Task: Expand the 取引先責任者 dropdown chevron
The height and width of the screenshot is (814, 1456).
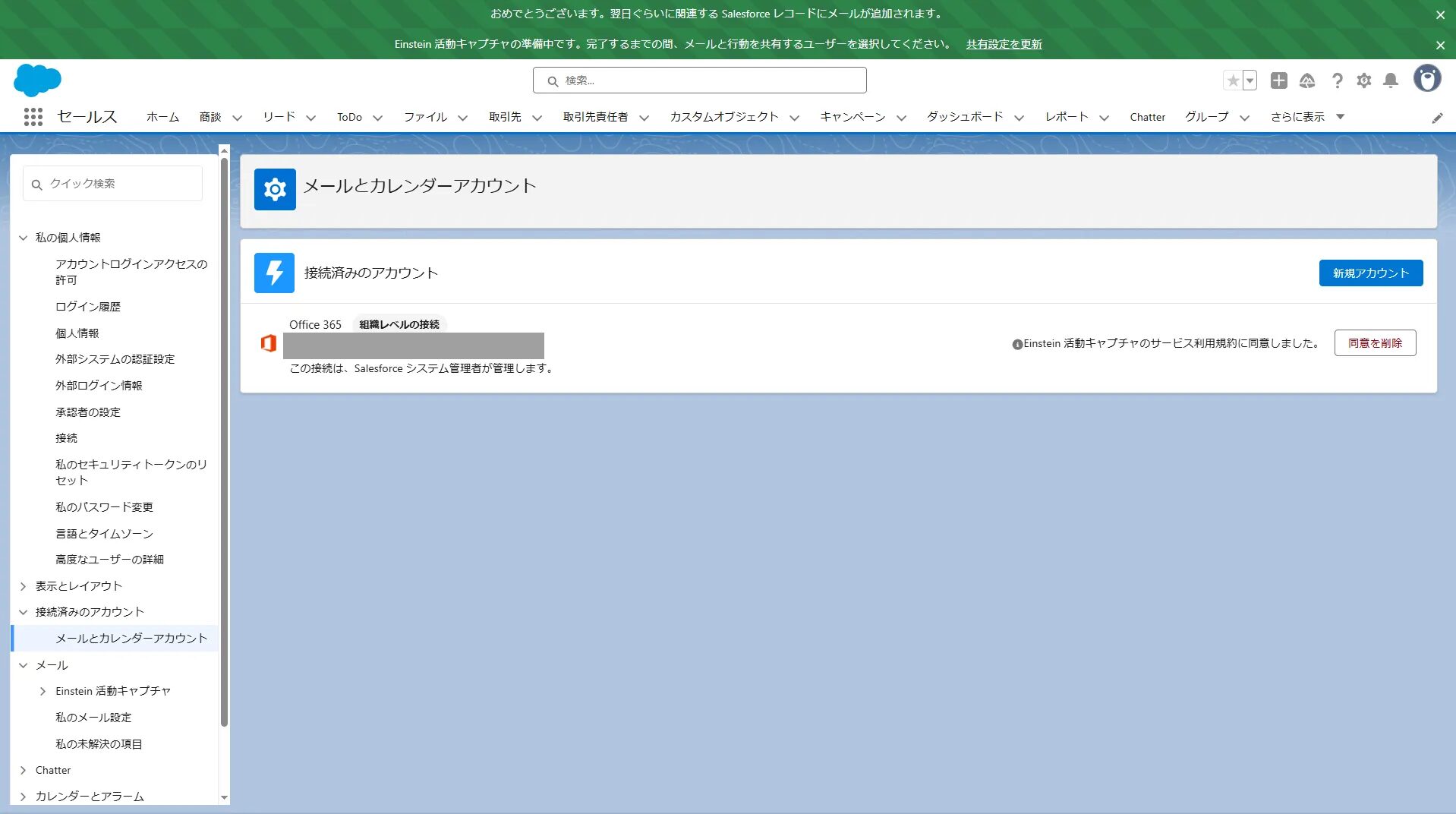Action: (644, 118)
